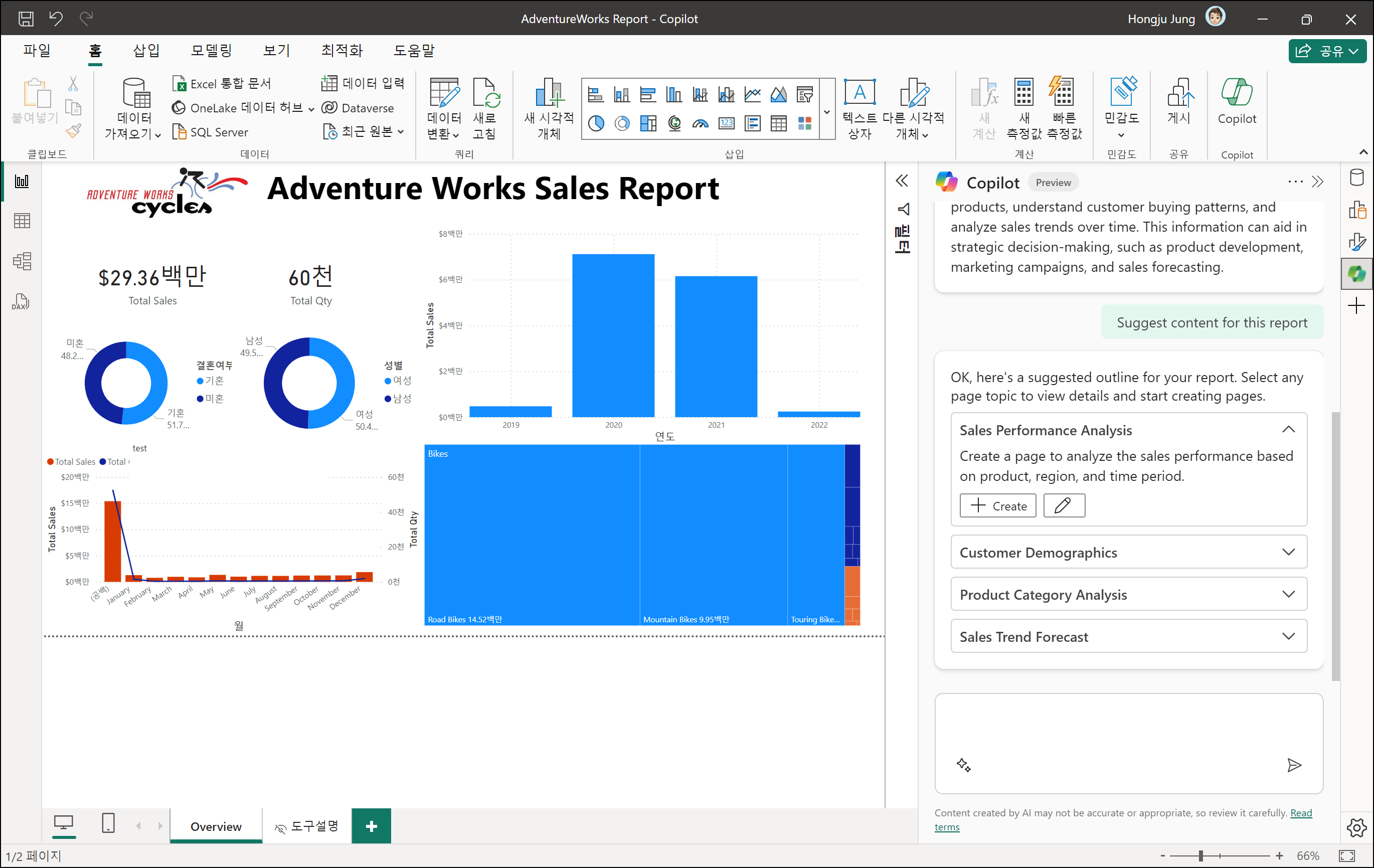
Task: Open prompt guide sparkle icon
Action: (x=963, y=765)
